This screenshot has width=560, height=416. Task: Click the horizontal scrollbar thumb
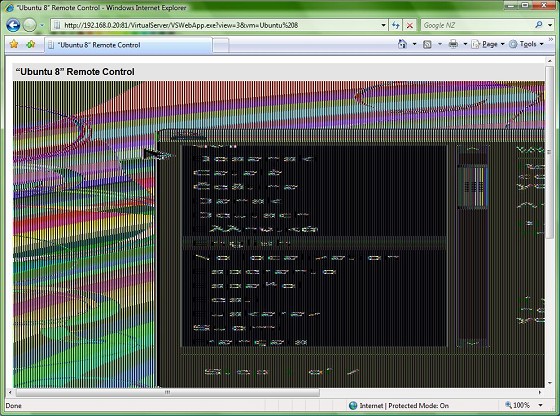168,392
